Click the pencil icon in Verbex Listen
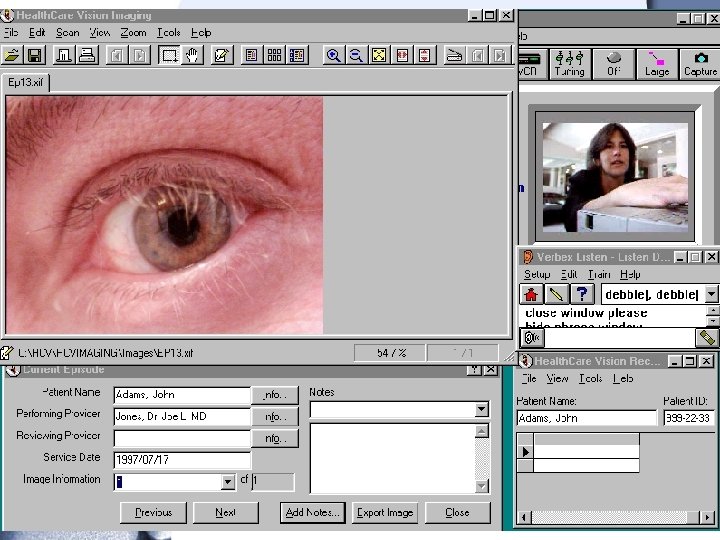Screen dimensions: 720x540 point(557,294)
